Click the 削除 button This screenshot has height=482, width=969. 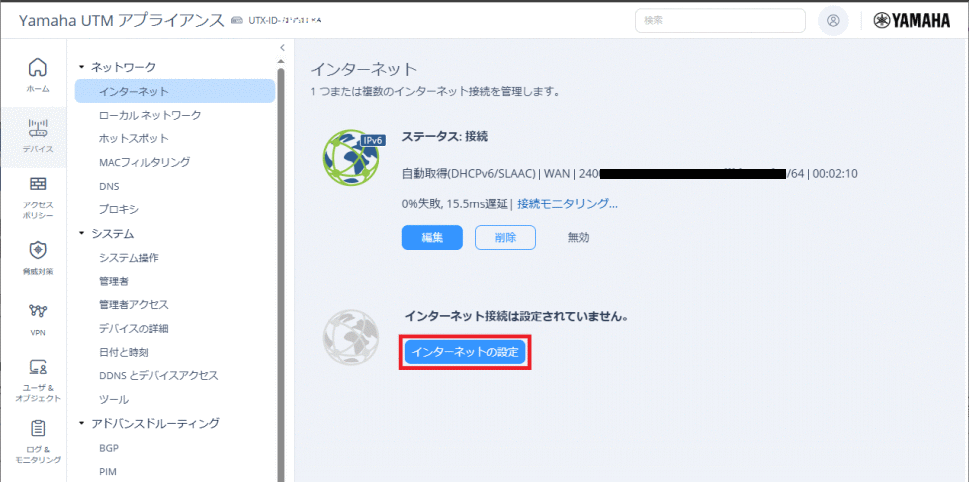click(x=505, y=237)
